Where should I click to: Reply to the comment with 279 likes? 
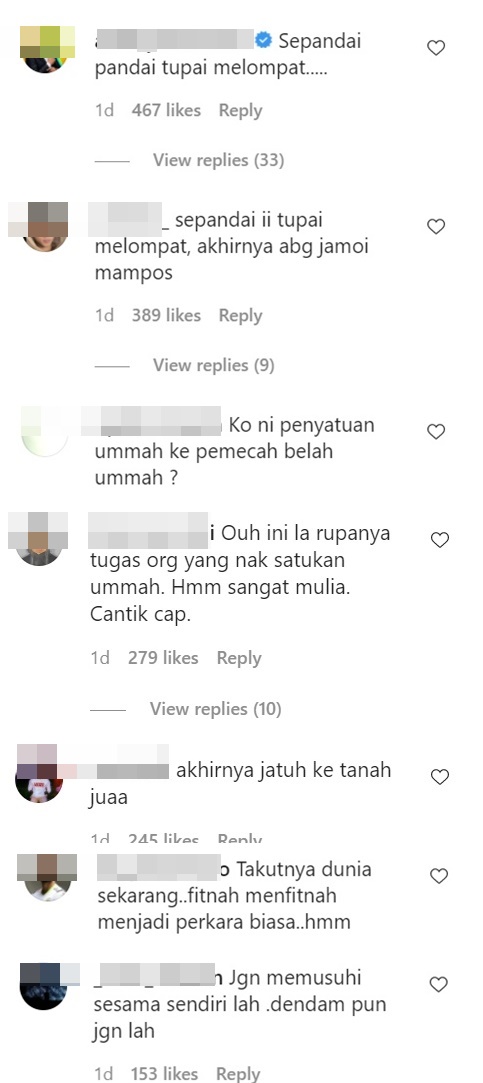pyautogui.click(x=239, y=658)
